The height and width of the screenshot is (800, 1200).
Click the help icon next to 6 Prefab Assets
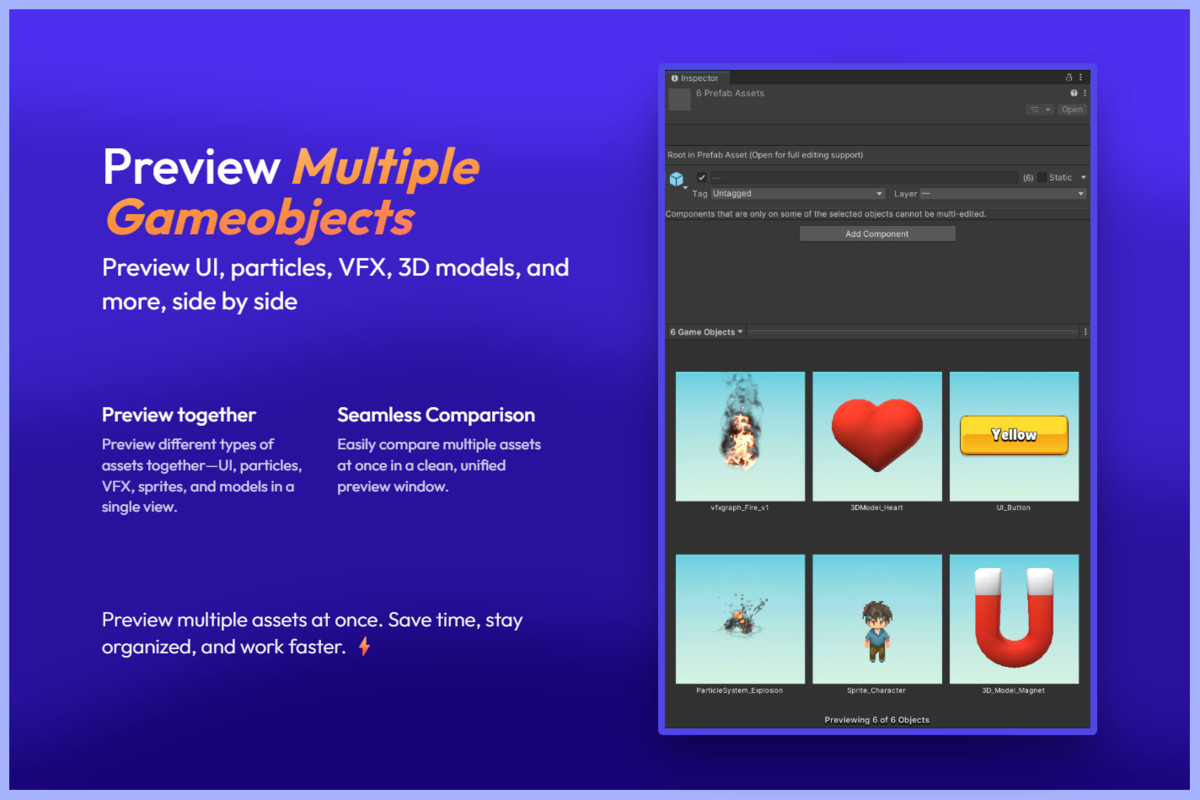click(1075, 92)
